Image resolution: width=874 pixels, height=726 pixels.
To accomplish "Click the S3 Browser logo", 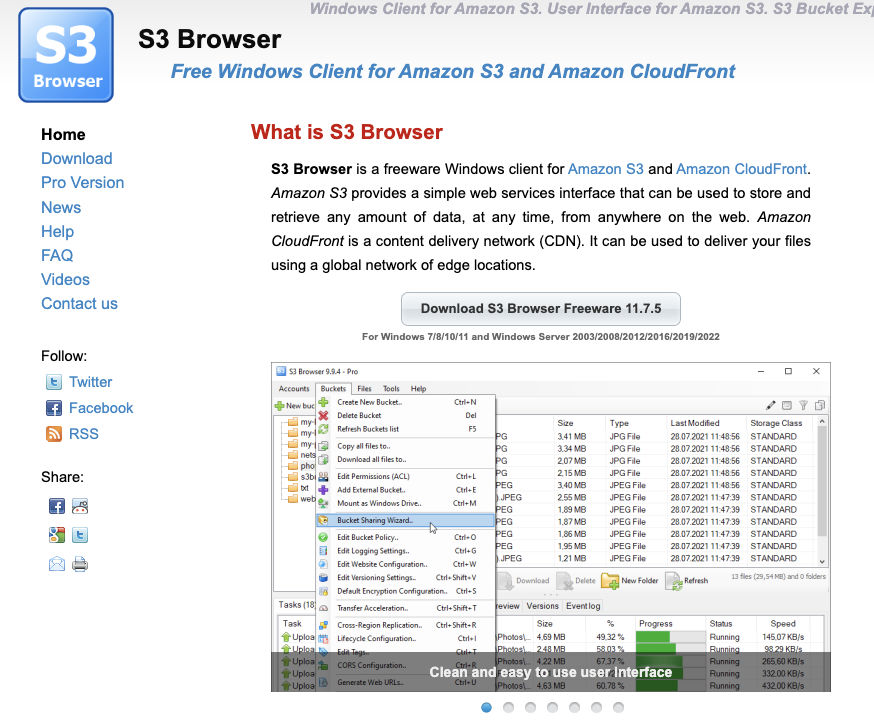I will [66, 55].
